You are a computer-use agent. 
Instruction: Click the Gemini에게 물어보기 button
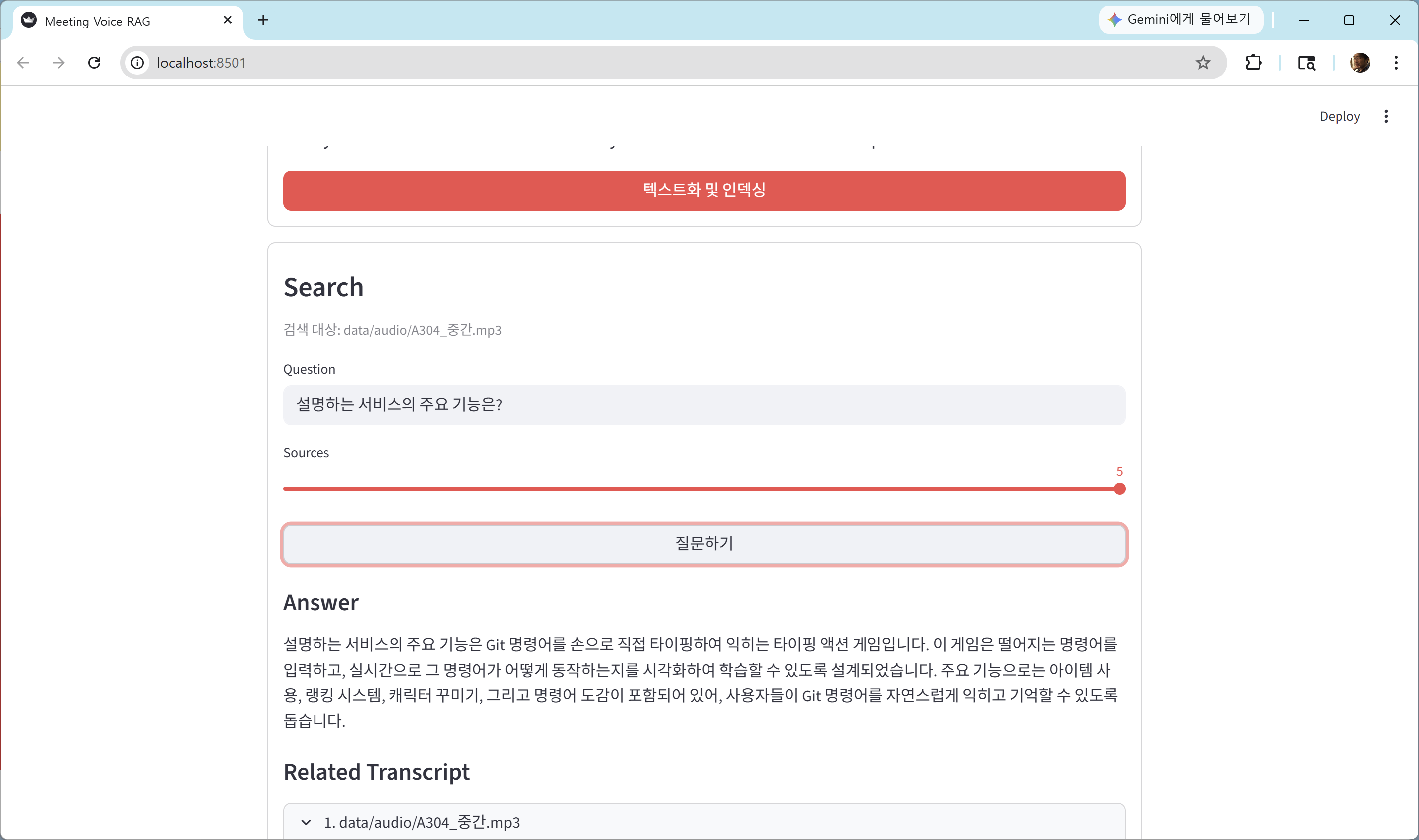(x=1182, y=20)
